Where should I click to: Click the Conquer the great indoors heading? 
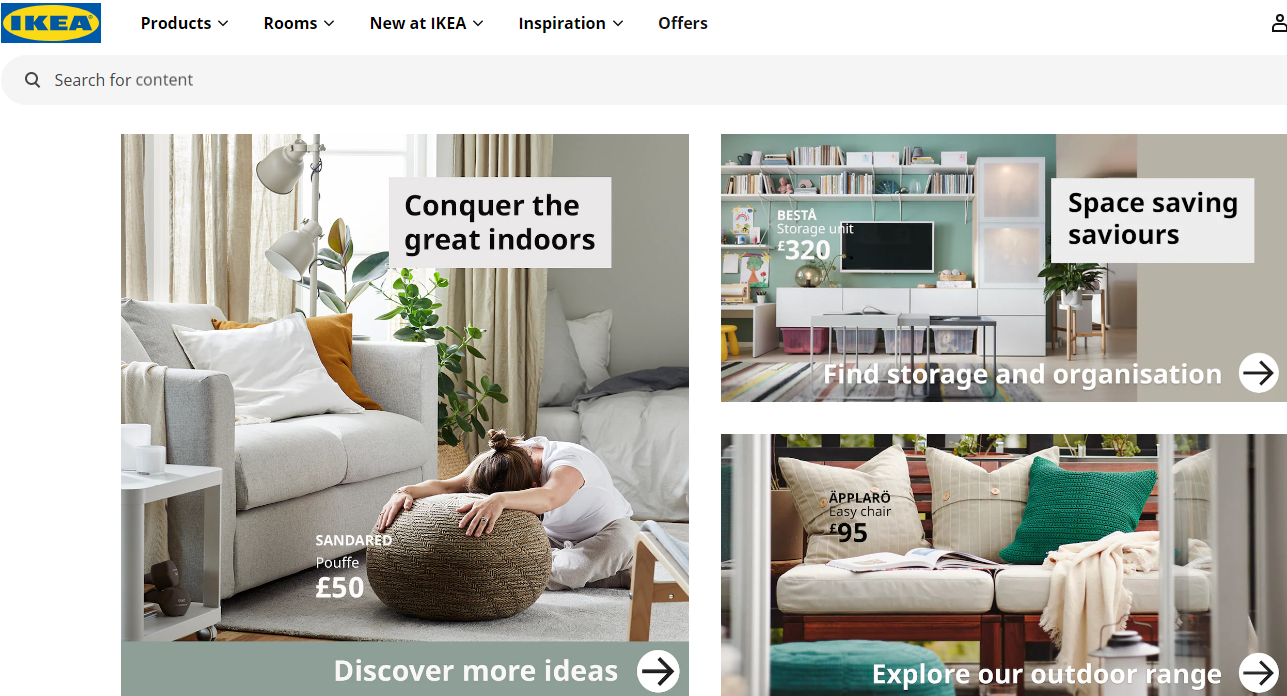pyautogui.click(x=499, y=222)
